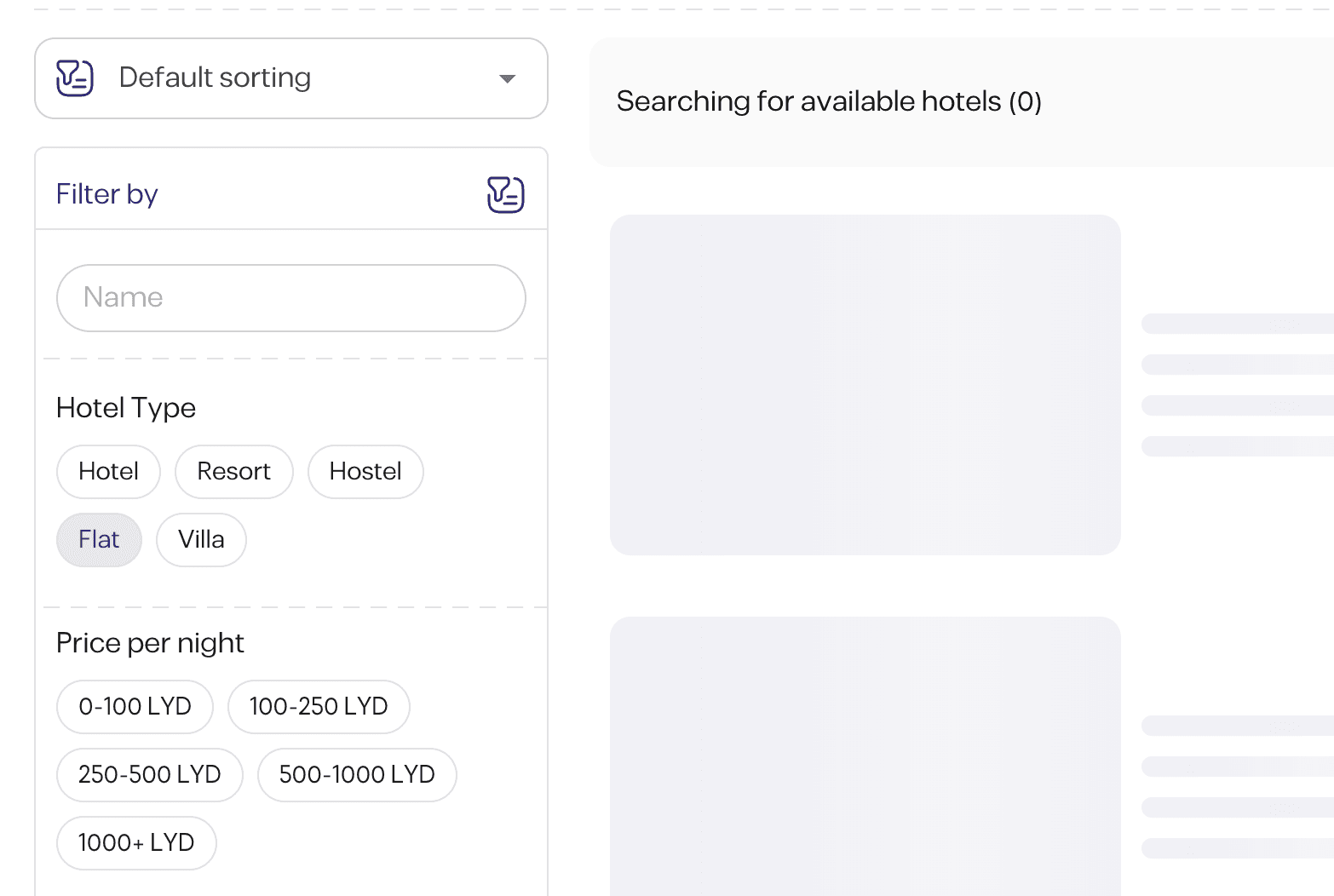The height and width of the screenshot is (896, 1334).
Task: Open the Default sorting combo box
Action: [x=290, y=78]
